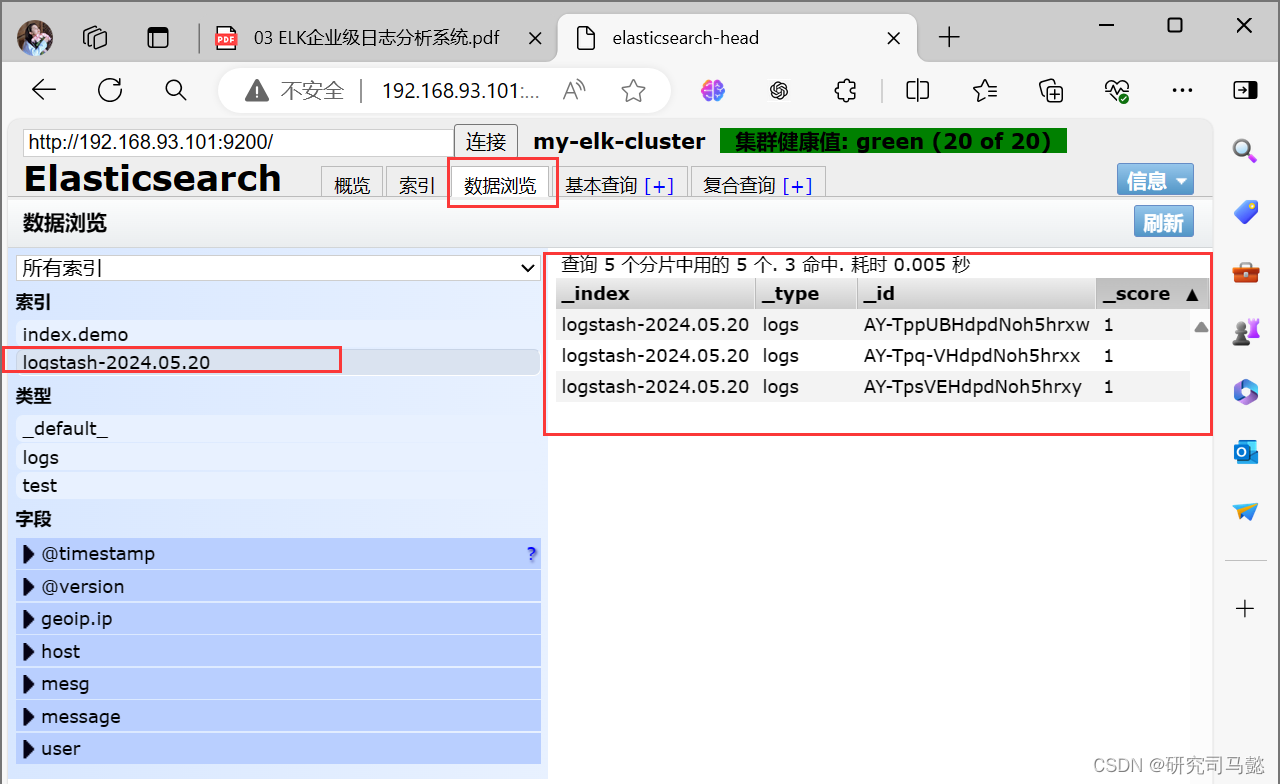Viewport: 1280px width, 784px height.
Task: Open the games chess sidebar icon
Action: pos(1245,331)
